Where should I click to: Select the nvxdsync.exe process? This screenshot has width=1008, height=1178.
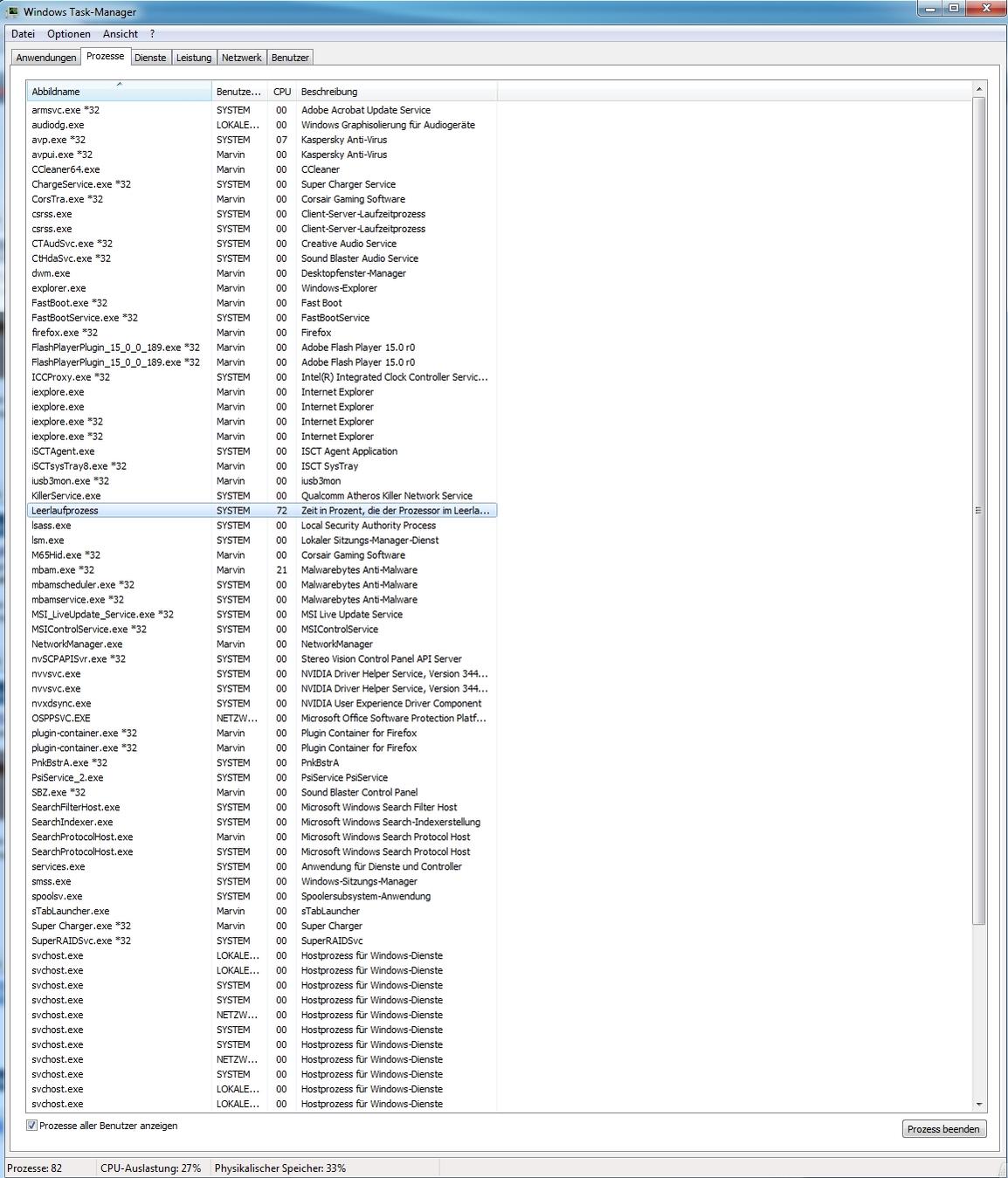(x=262, y=704)
